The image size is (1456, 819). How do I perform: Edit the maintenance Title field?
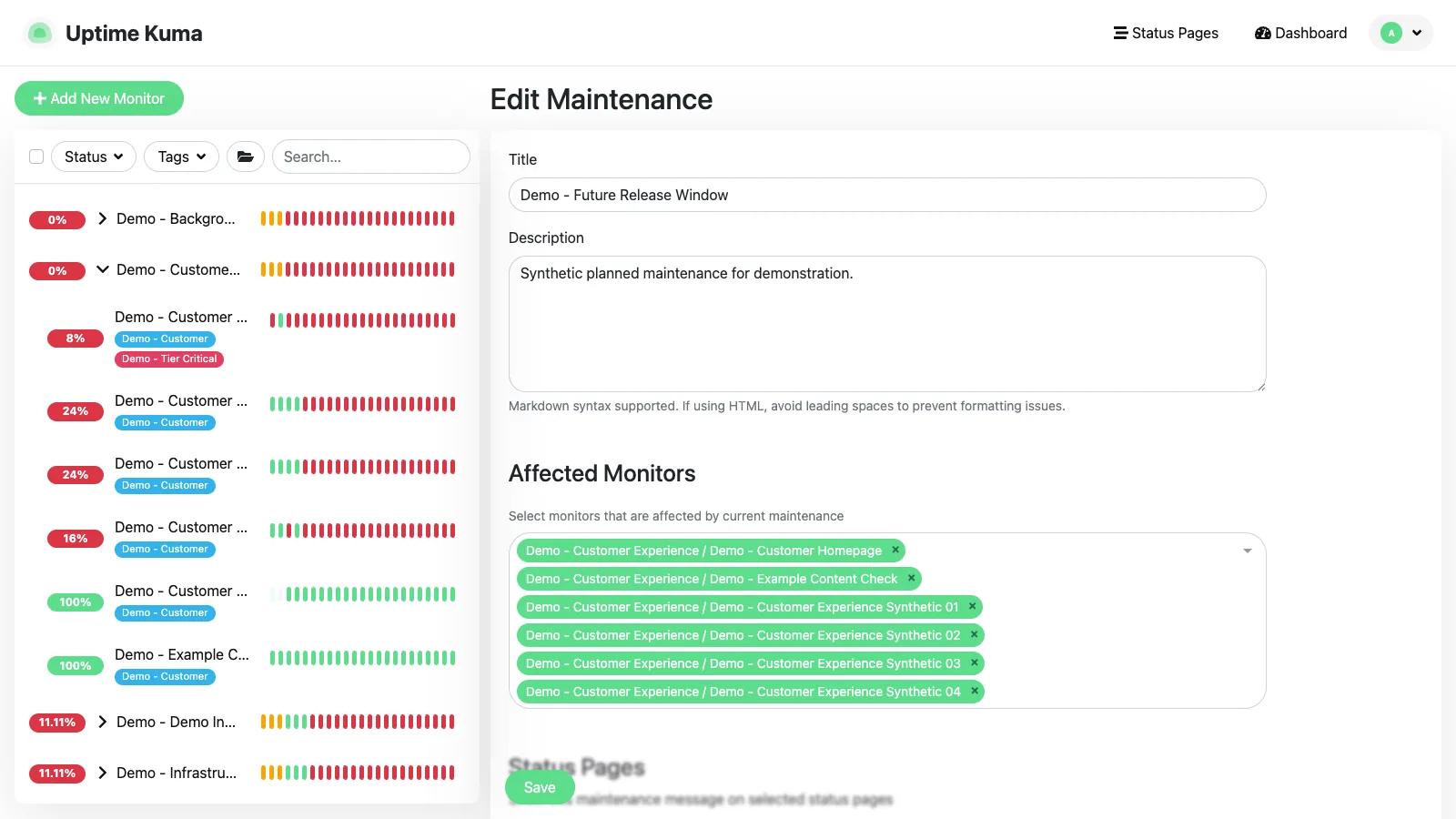(887, 195)
